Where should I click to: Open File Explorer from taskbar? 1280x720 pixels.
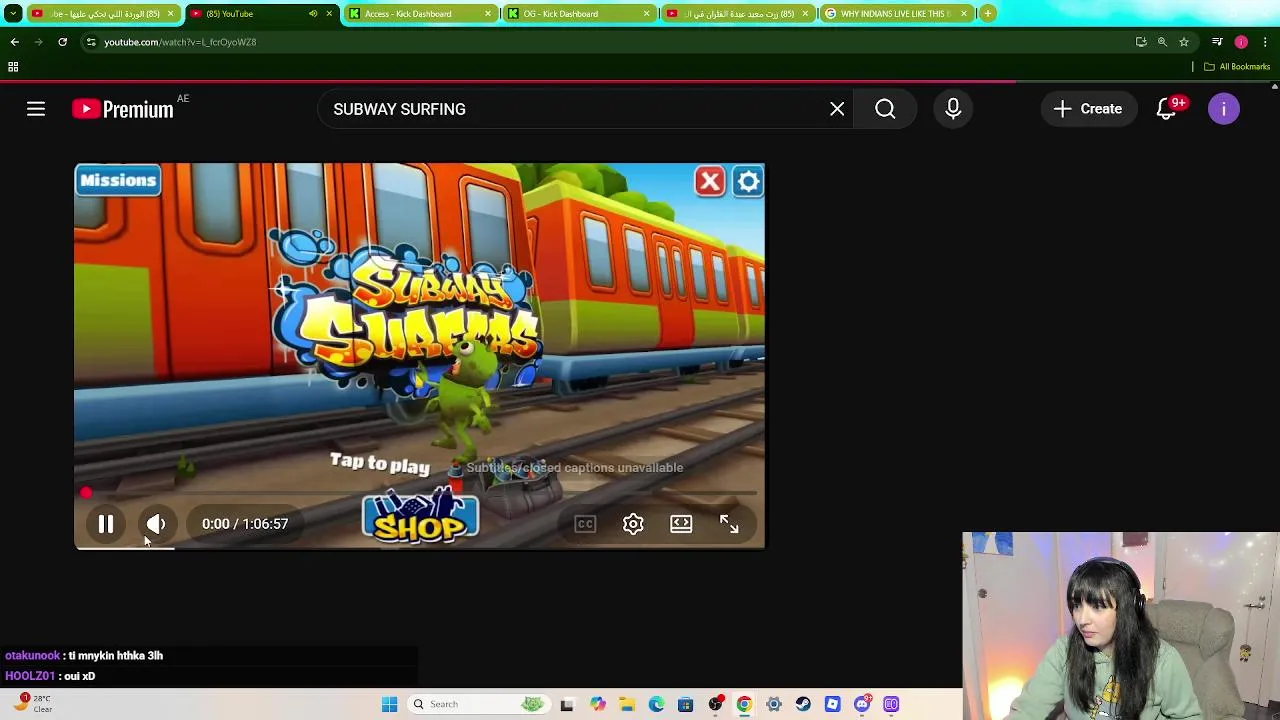coord(627,704)
